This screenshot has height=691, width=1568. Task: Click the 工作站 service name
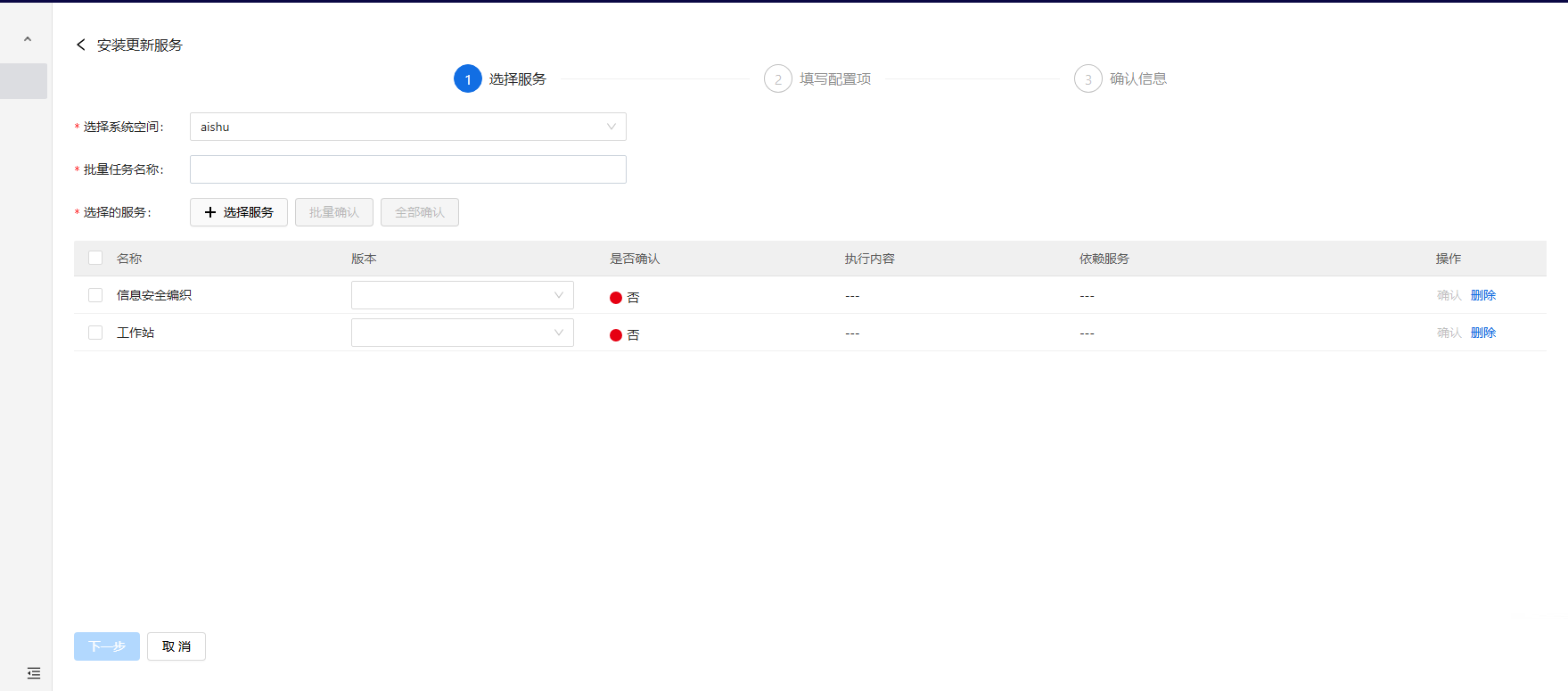135,333
